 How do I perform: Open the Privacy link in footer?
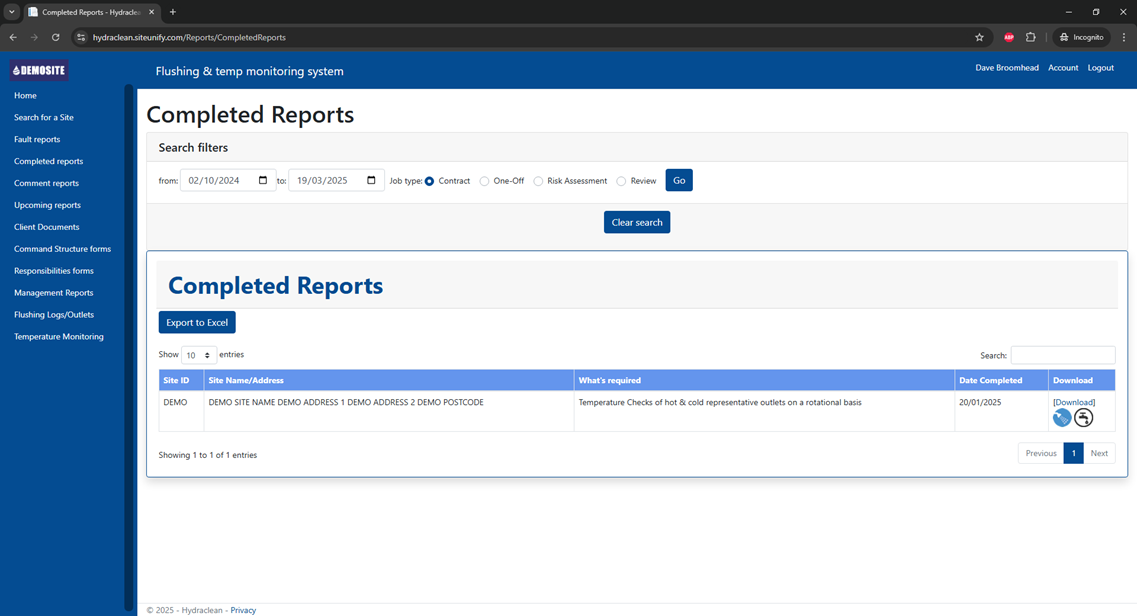pos(243,610)
